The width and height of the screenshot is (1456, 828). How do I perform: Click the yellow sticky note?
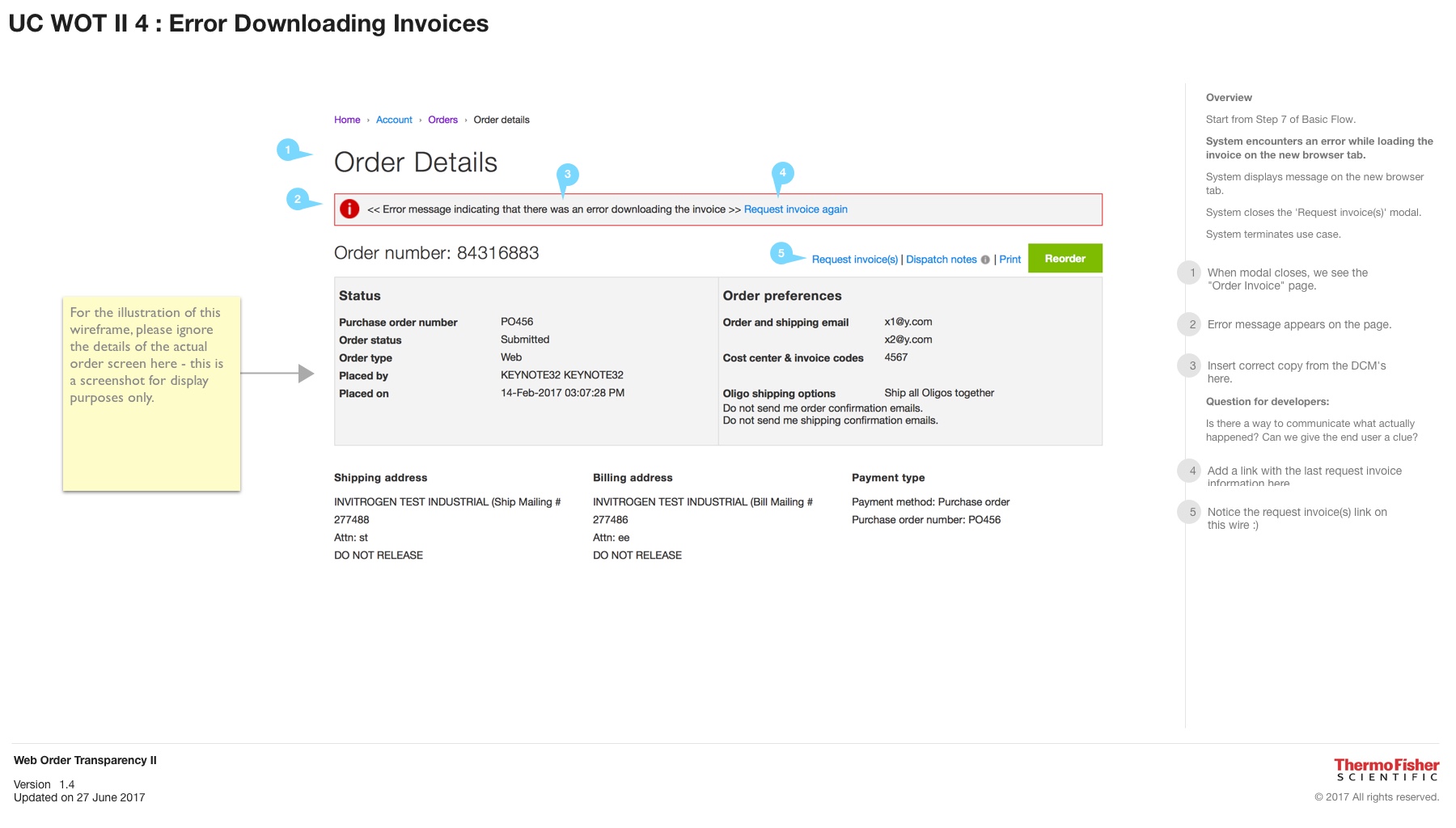(151, 394)
